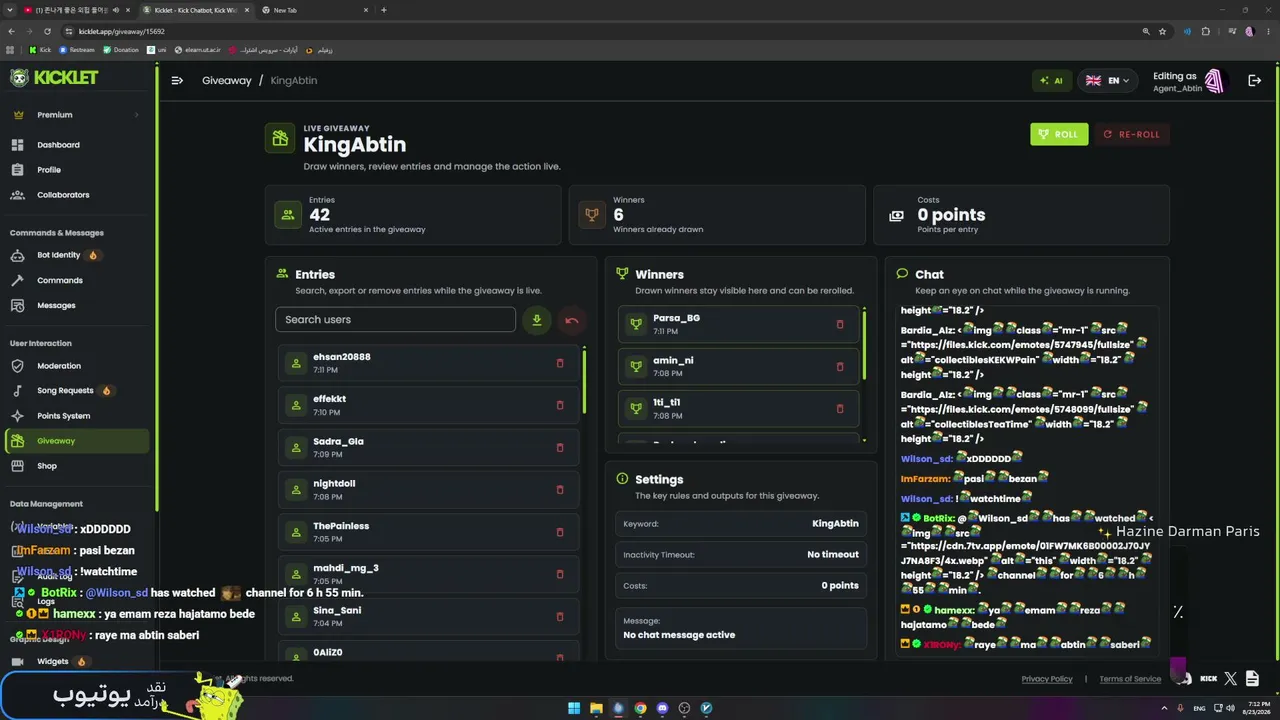Click the Giveaway gift icon in sidebar
Viewport: 1280px width, 720px height.
click(18, 441)
